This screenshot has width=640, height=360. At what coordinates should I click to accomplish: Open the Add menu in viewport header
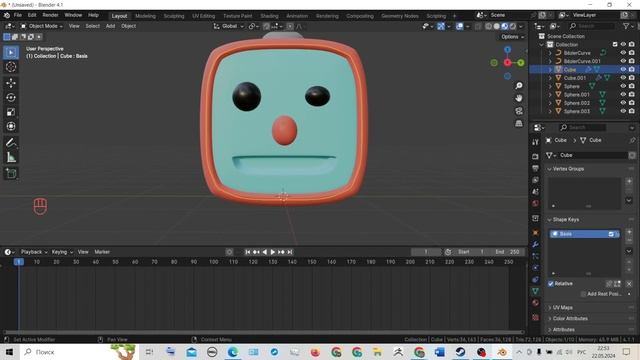111,26
